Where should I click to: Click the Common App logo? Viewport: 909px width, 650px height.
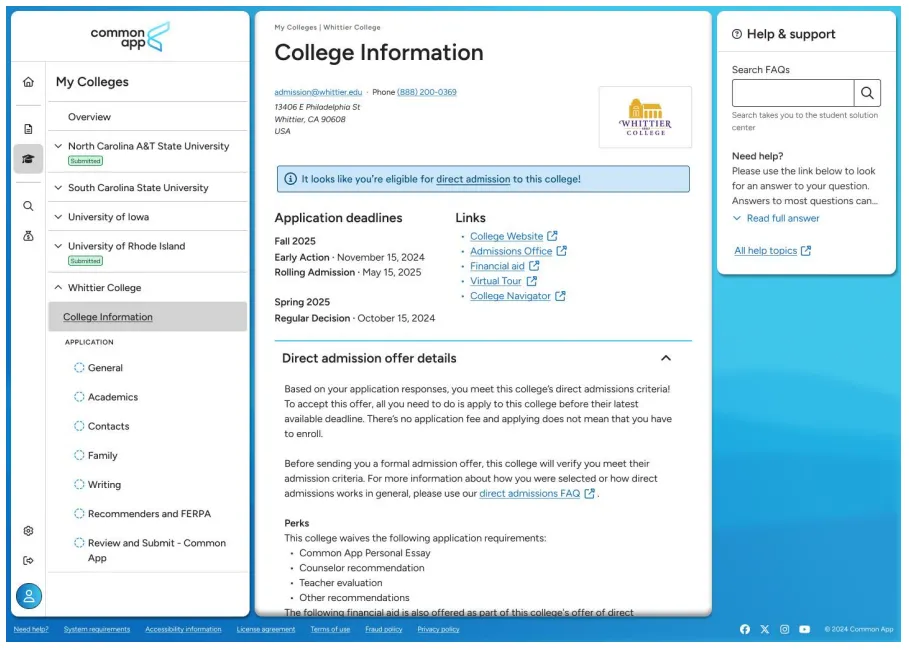coord(130,37)
